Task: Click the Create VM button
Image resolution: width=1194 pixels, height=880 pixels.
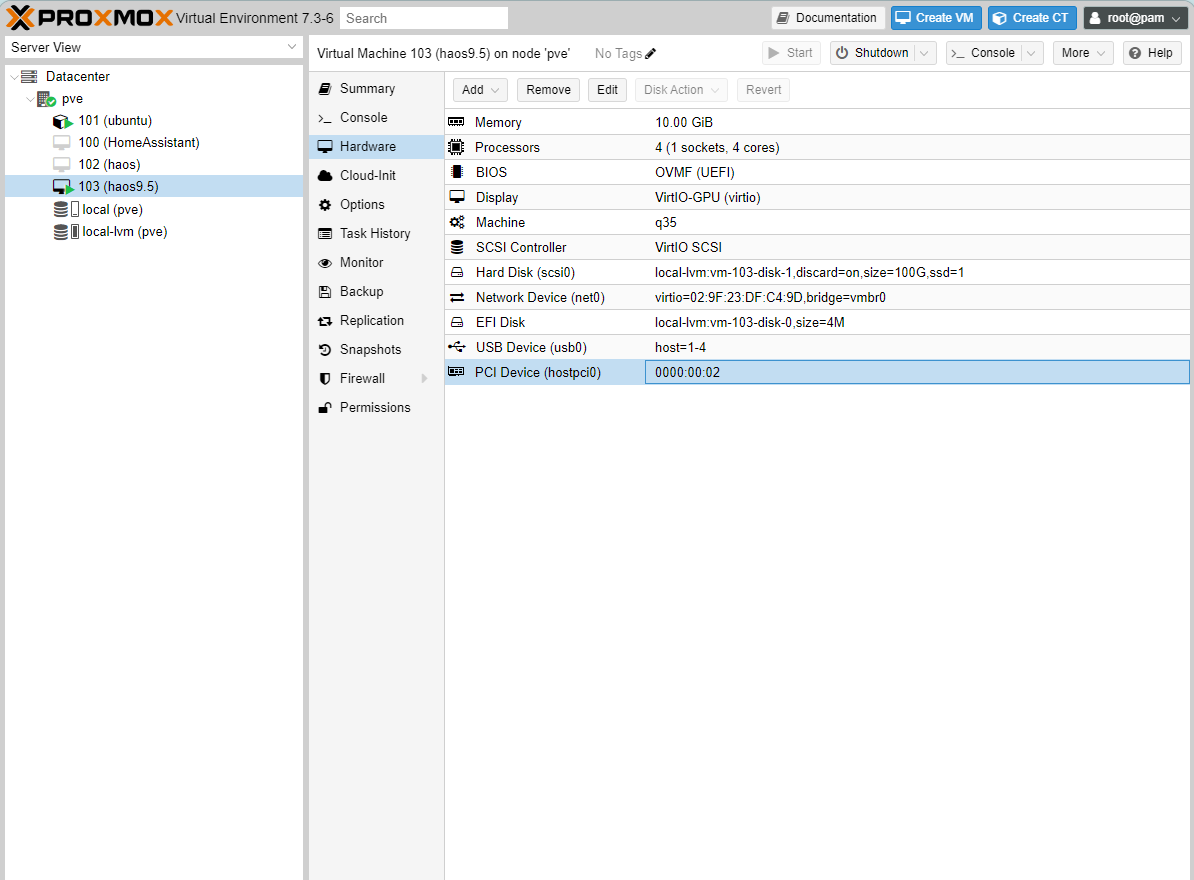Action: tap(935, 17)
